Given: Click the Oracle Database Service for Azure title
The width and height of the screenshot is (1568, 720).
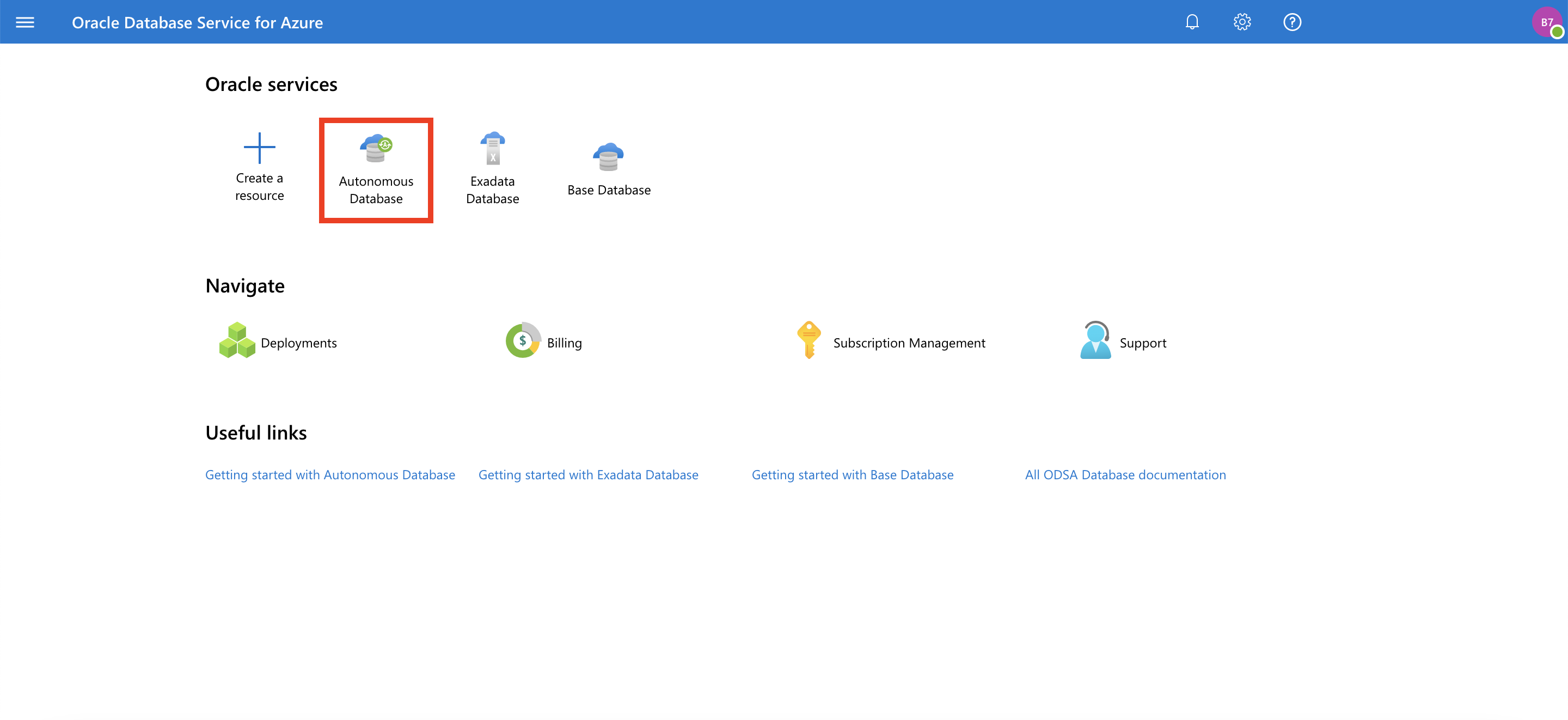Looking at the screenshot, I should [x=197, y=22].
